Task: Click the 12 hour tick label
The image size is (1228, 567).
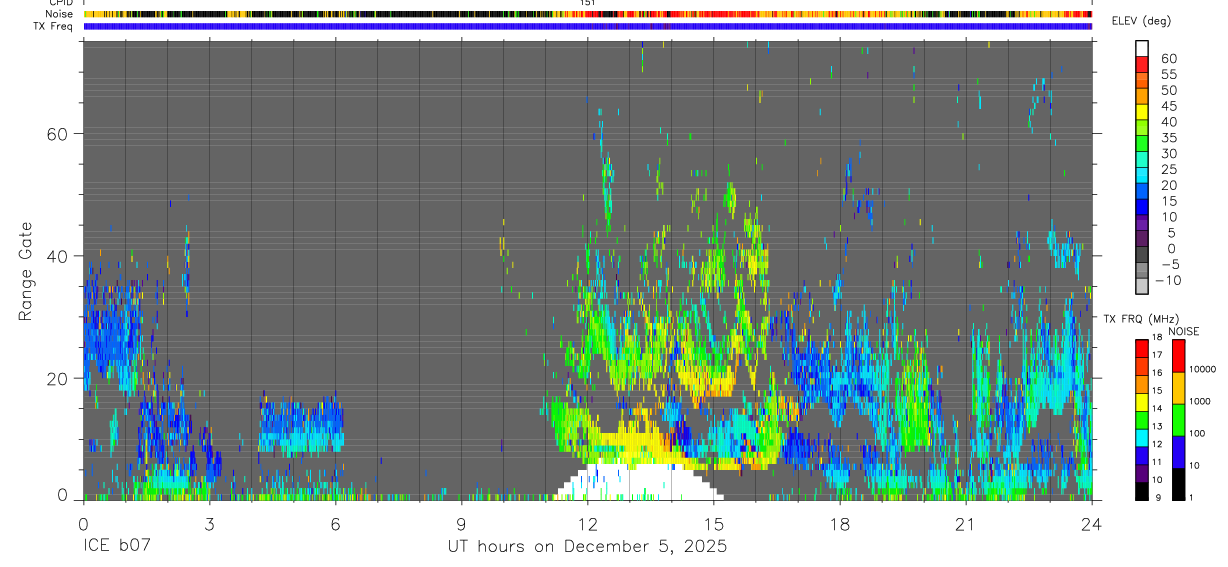Action: [x=587, y=525]
